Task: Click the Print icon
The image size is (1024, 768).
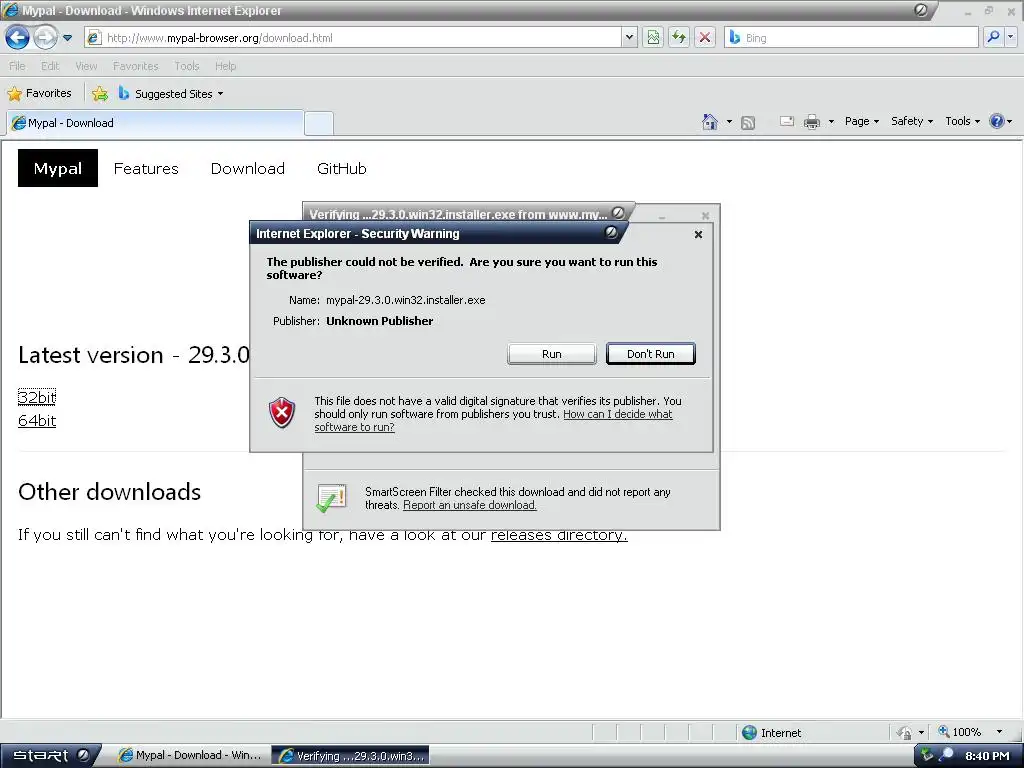Action: tap(812, 121)
